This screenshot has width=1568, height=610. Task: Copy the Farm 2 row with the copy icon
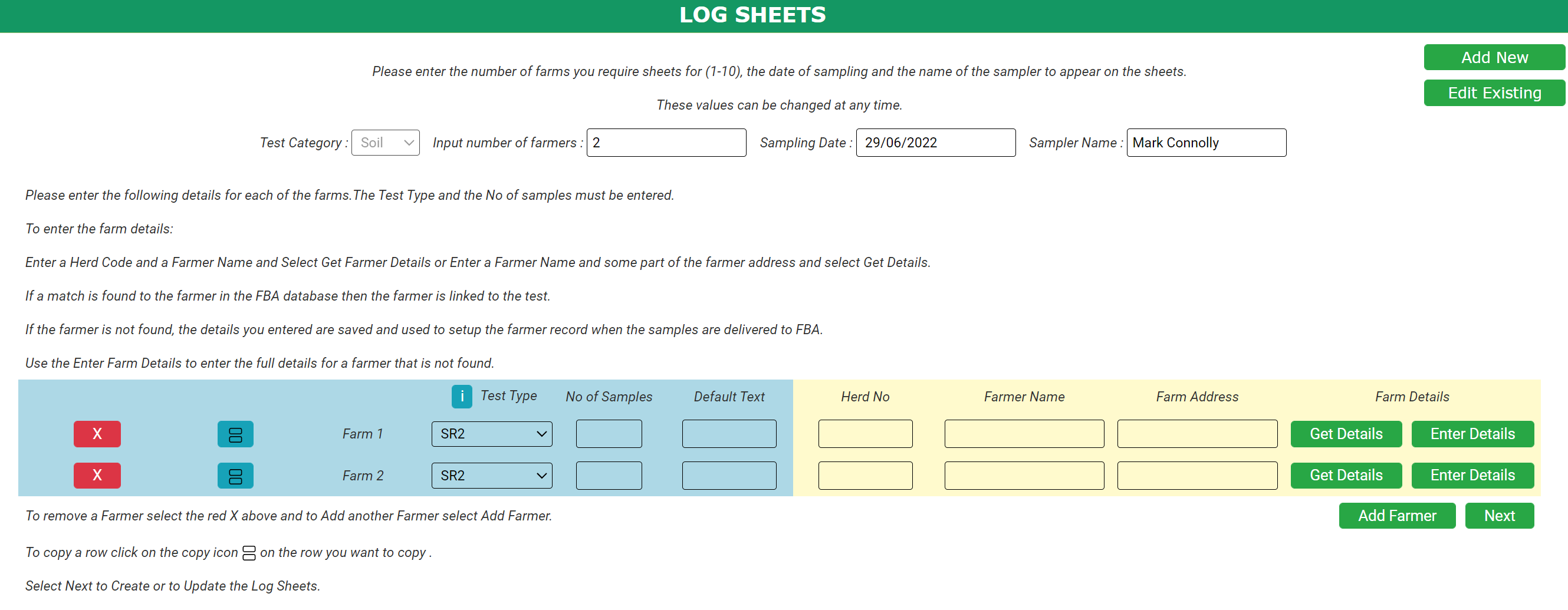(x=235, y=475)
